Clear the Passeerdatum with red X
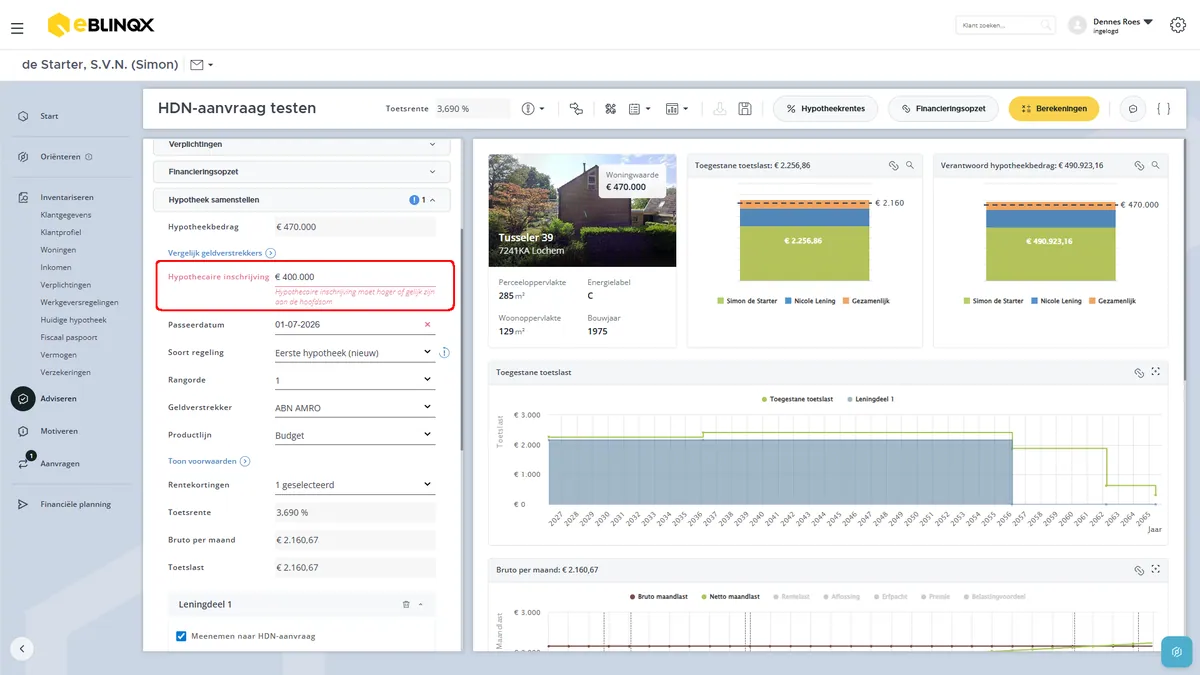This screenshot has width=1200, height=675. click(428, 325)
